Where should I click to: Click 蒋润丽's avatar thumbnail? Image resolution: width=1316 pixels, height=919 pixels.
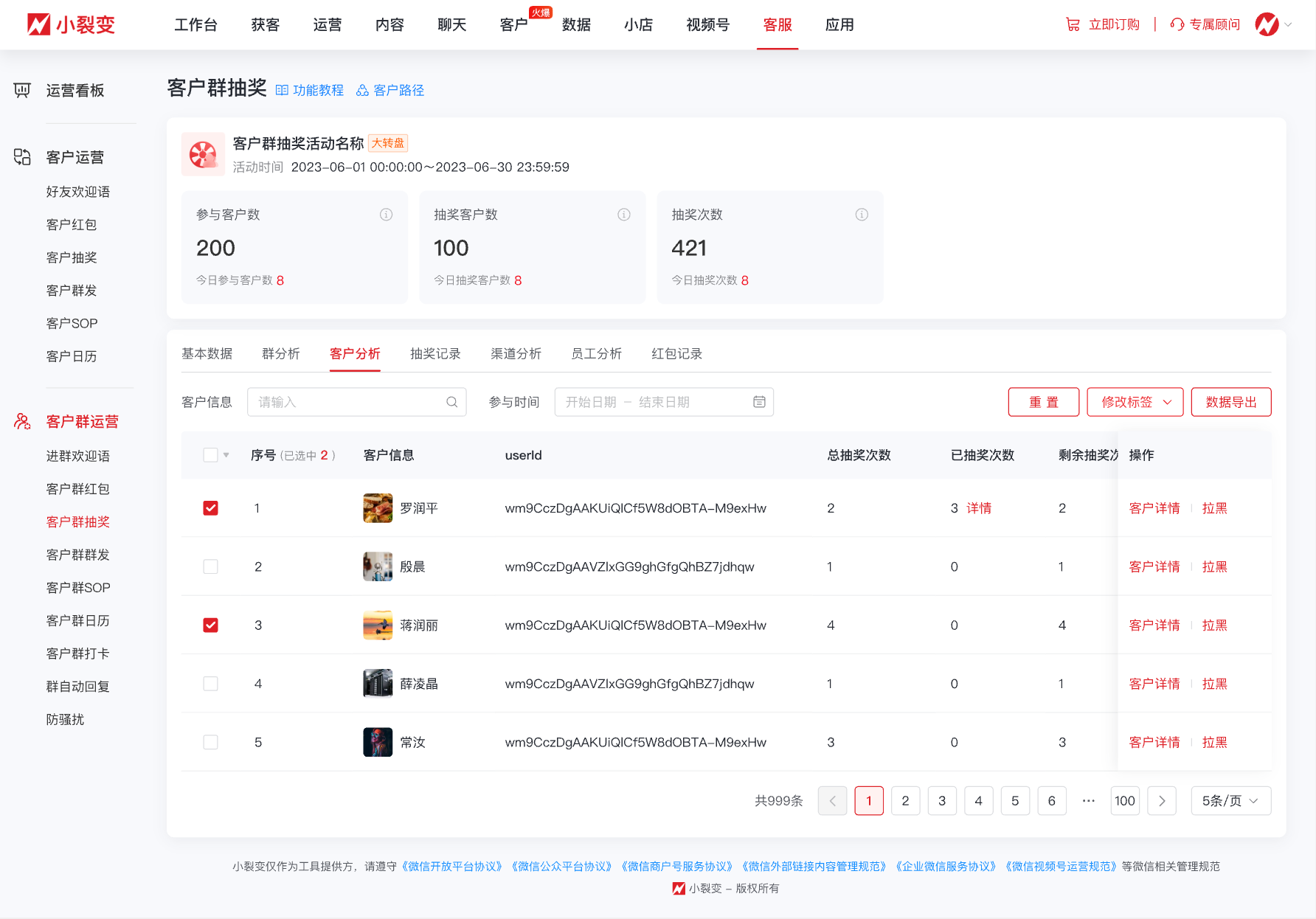click(x=378, y=625)
